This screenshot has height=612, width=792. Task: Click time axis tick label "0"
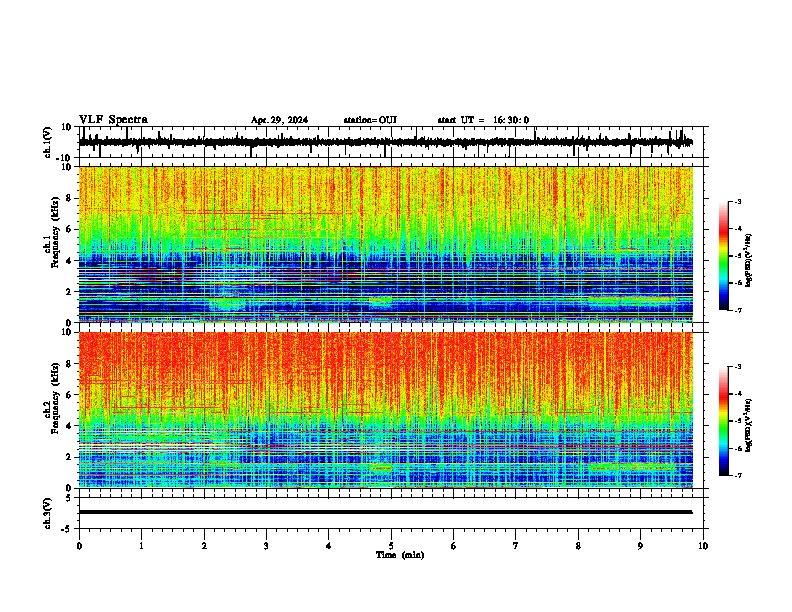(79, 546)
